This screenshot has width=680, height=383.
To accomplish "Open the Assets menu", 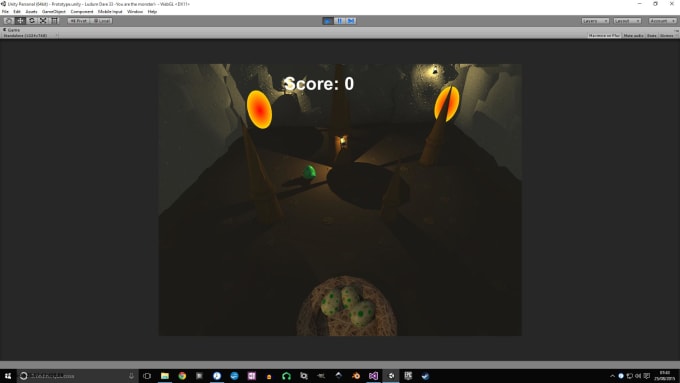I will [x=31, y=12].
